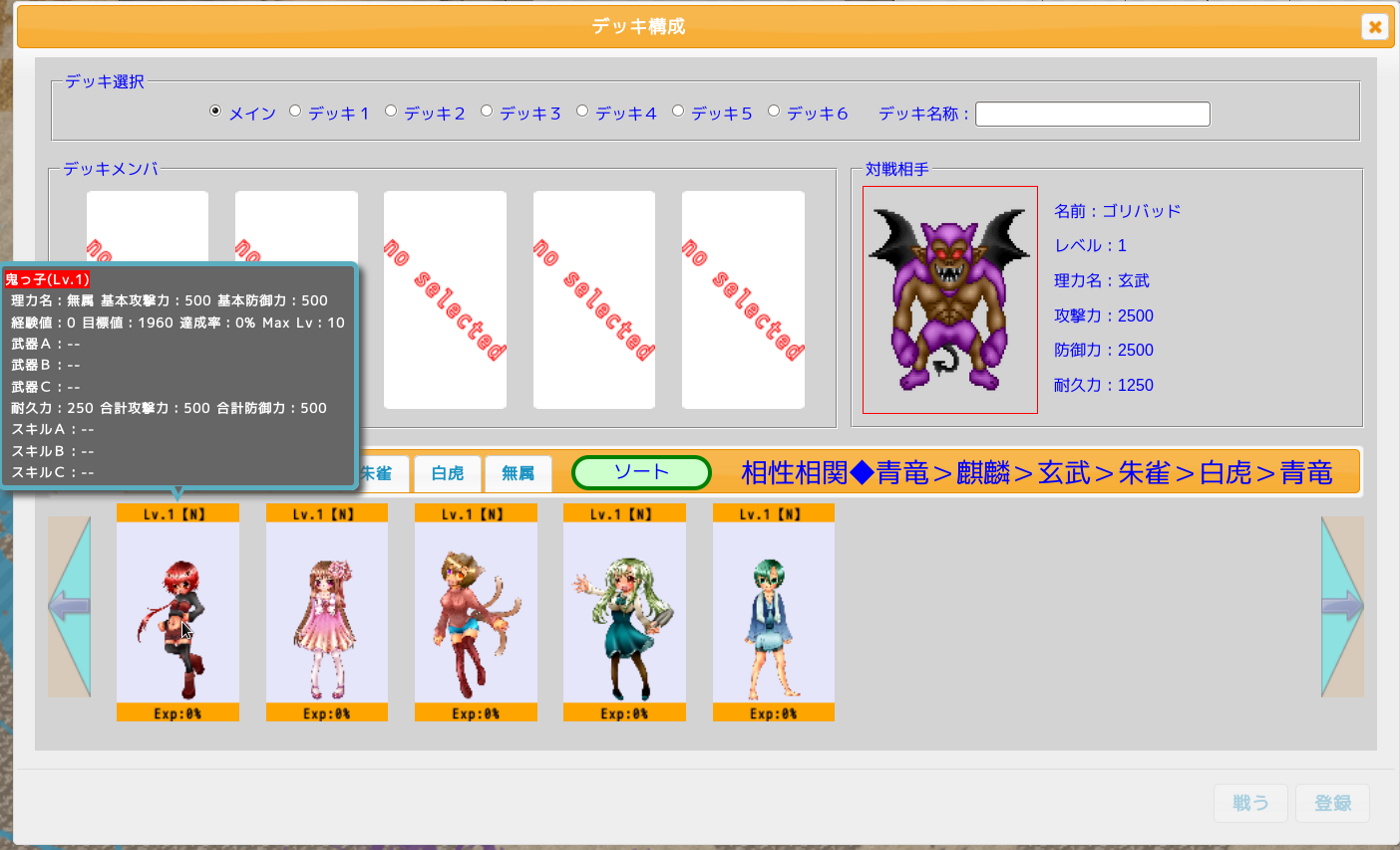Click the 登録 button
Image resolution: width=1400 pixels, height=850 pixels.
pos(1333,803)
